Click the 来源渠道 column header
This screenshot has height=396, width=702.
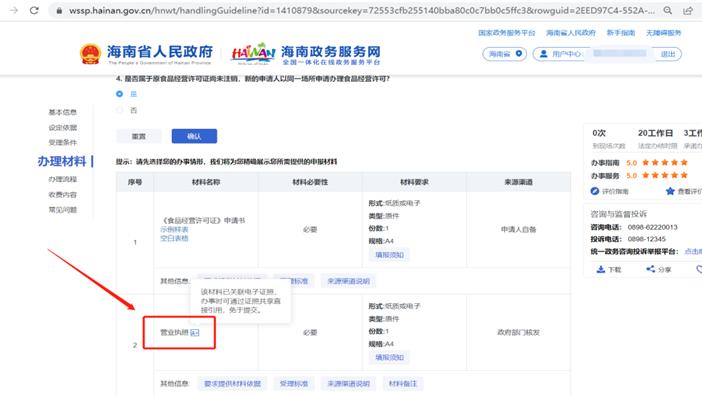click(518, 182)
